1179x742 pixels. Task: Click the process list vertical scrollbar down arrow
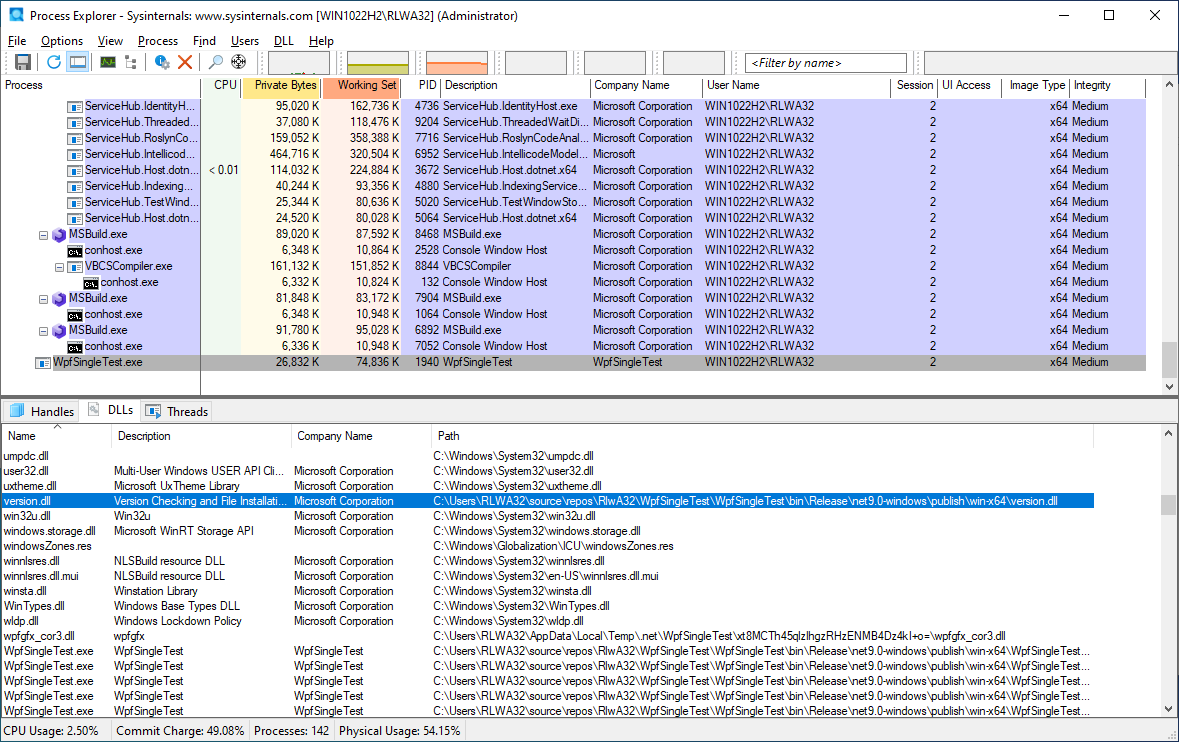pyautogui.click(x=1169, y=386)
